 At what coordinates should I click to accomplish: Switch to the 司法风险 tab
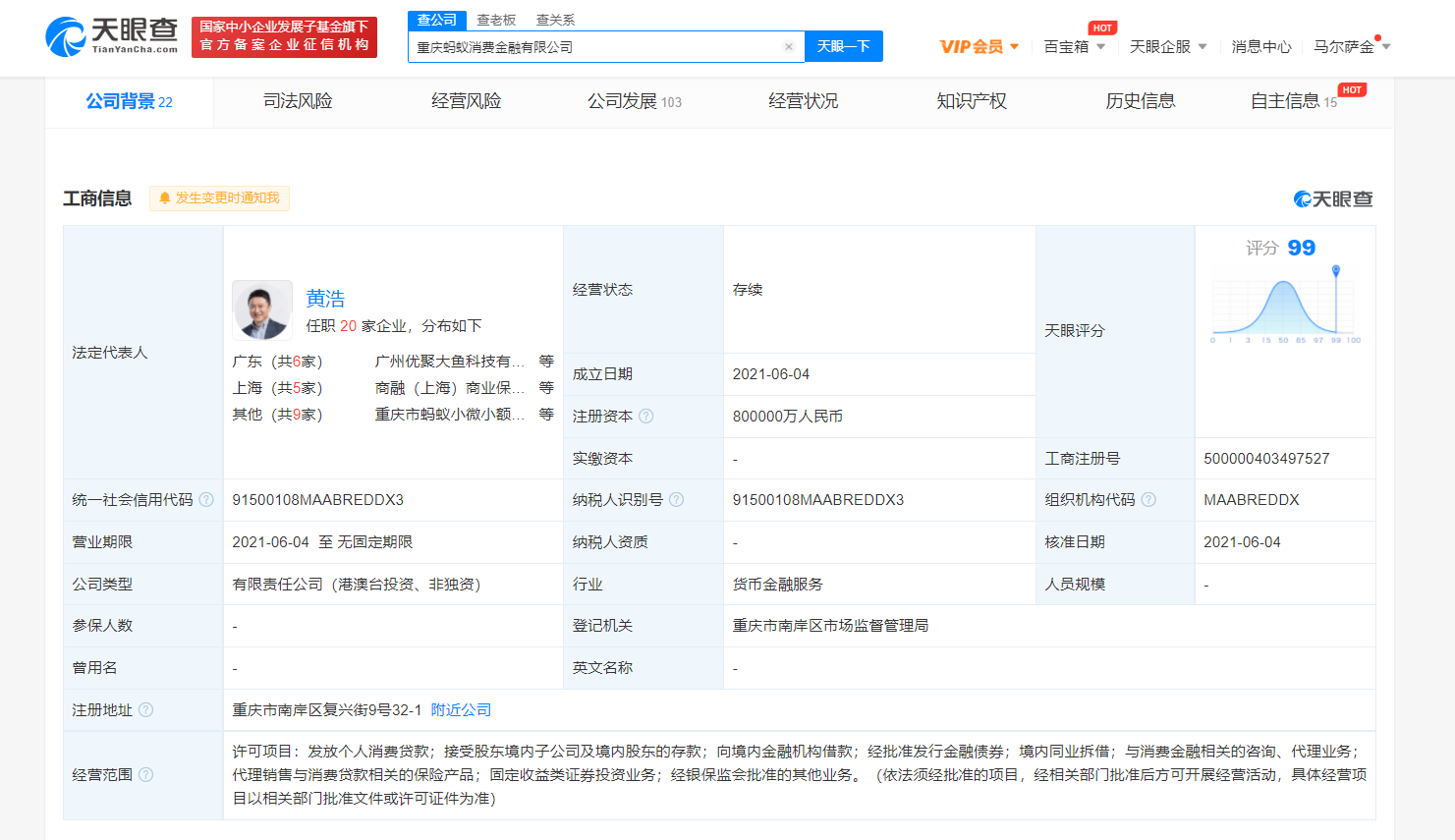point(298,101)
